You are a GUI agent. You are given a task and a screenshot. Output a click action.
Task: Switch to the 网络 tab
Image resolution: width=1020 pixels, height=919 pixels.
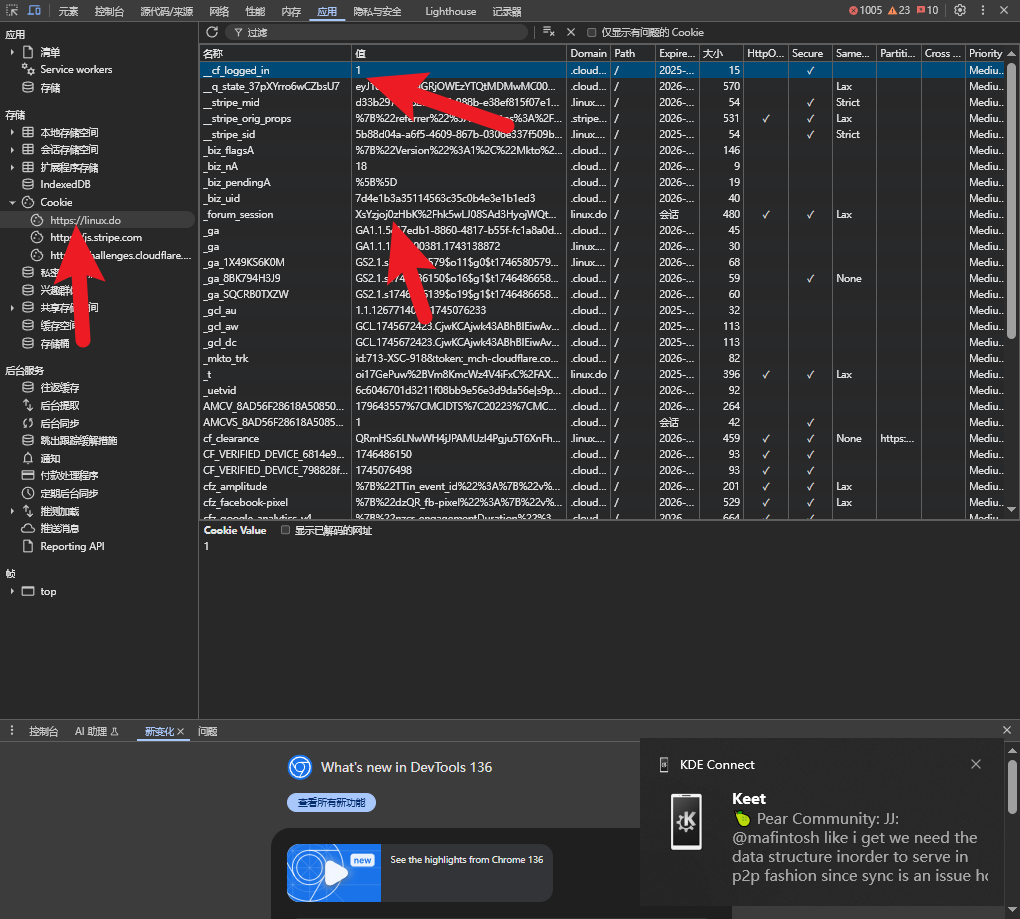pos(219,11)
